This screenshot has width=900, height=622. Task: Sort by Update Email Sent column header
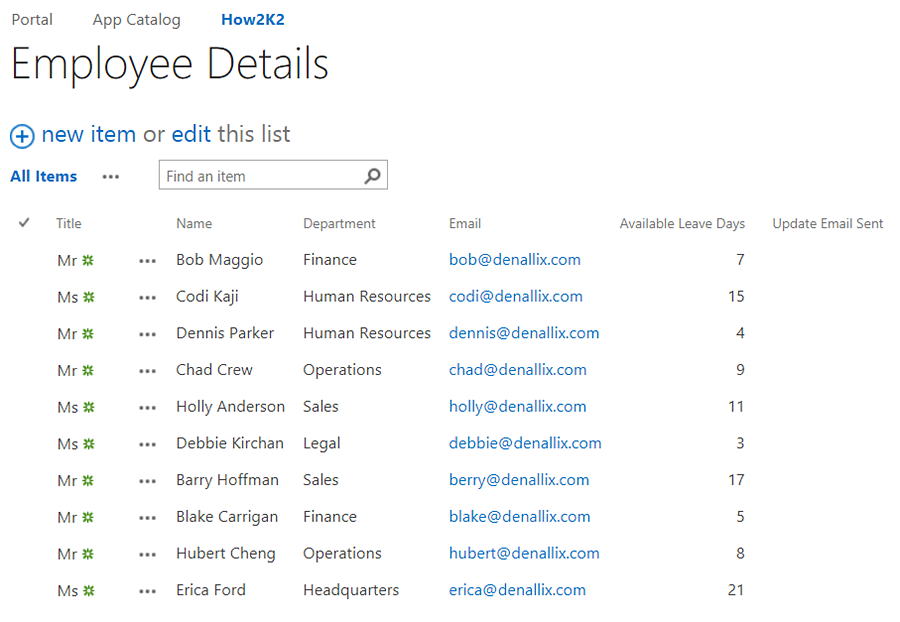click(828, 224)
